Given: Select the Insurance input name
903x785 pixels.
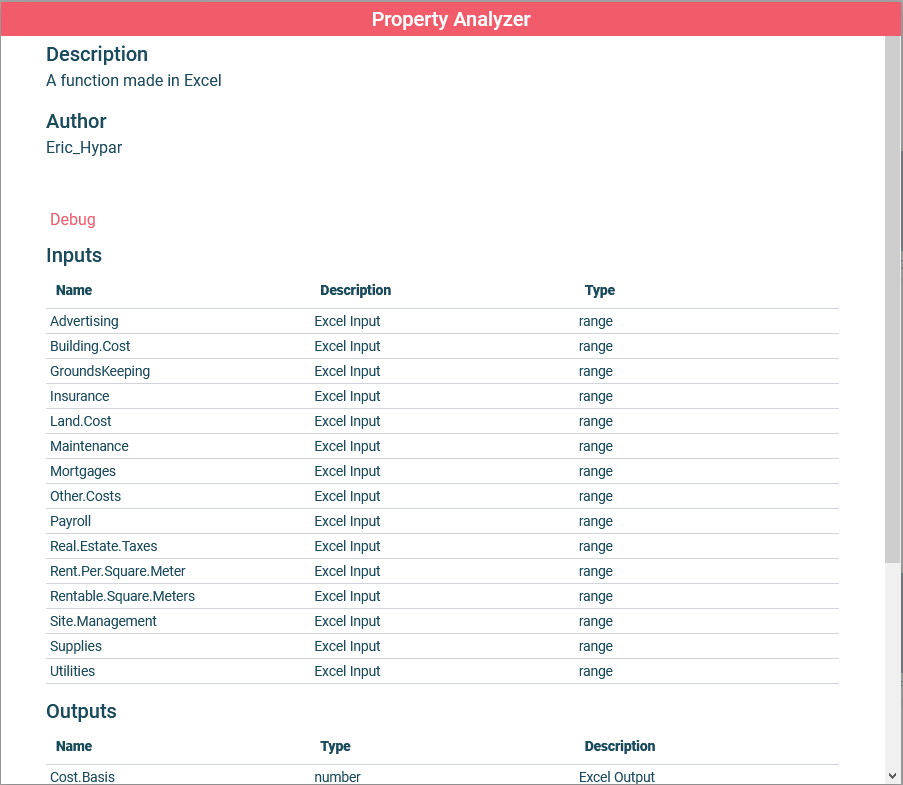Looking at the screenshot, I should click(79, 396).
